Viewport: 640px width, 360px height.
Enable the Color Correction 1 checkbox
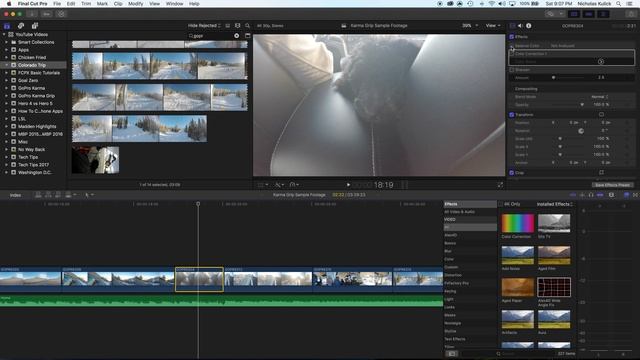[x=511, y=53]
